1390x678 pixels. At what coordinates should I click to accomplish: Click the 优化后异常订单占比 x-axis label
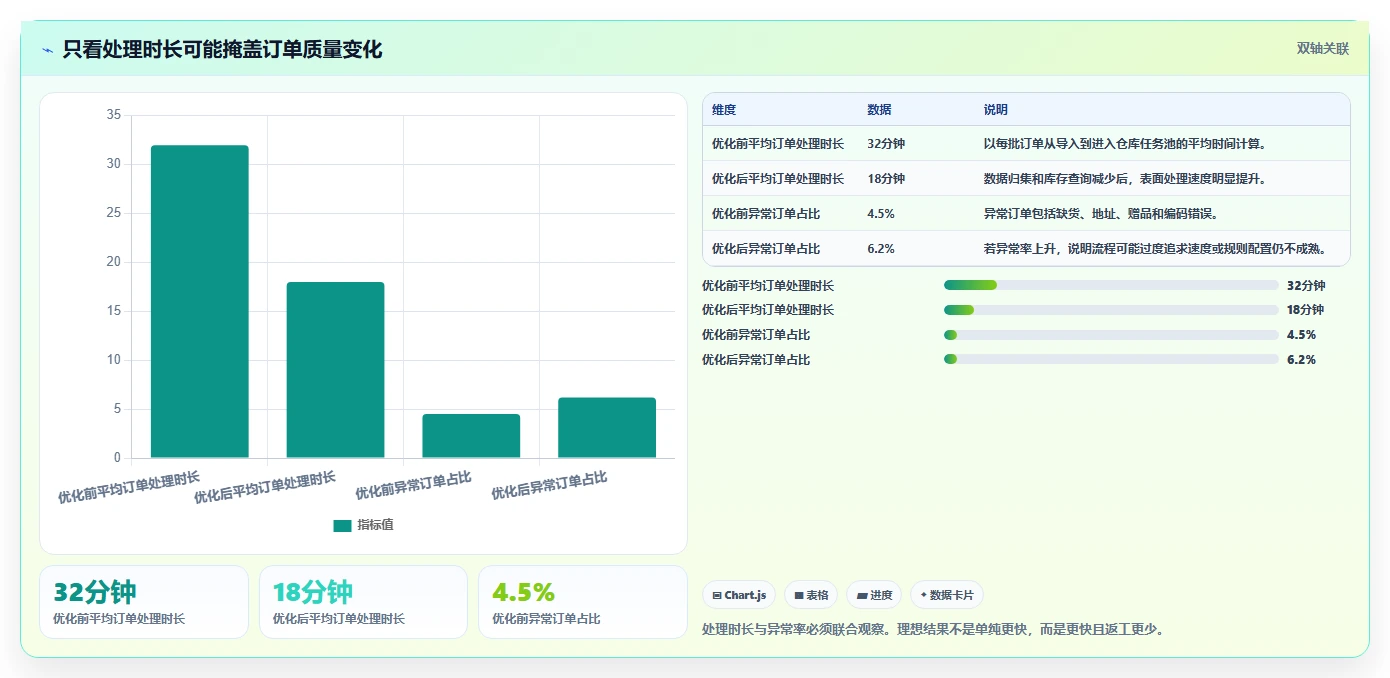549,485
